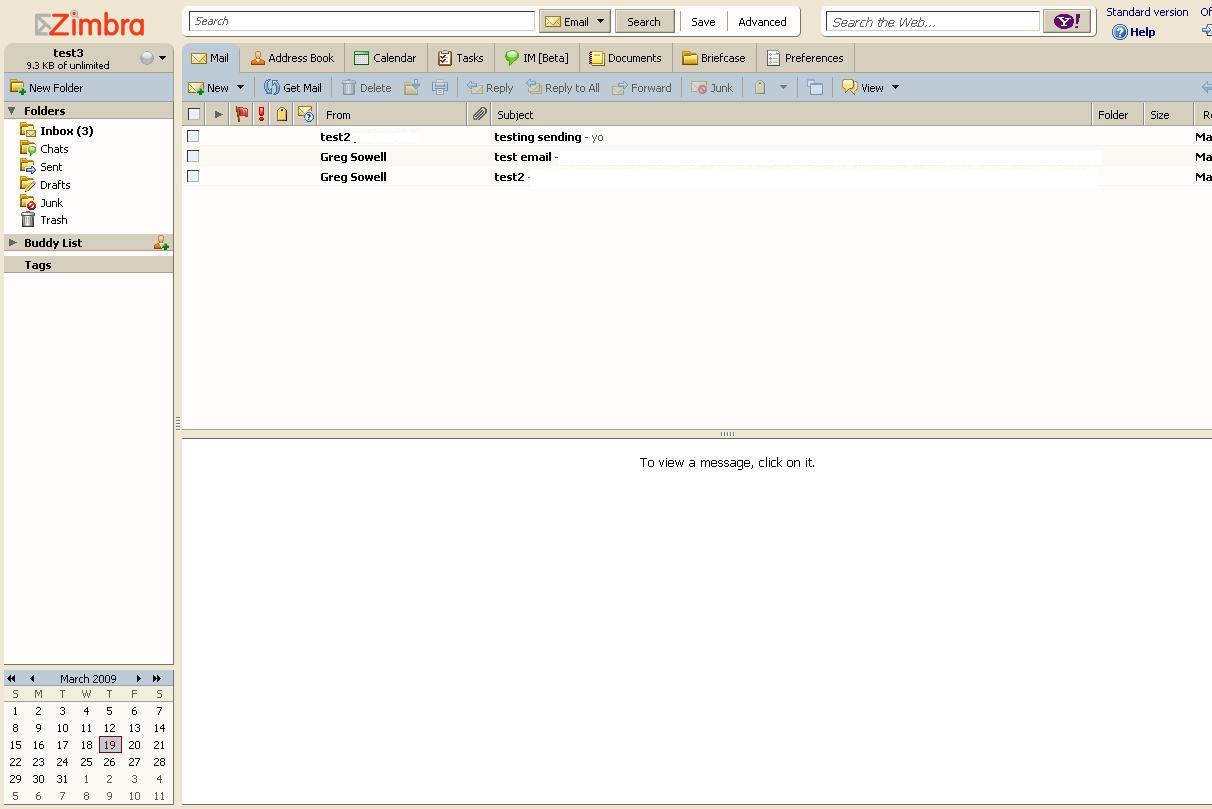Open the Help link

click(1134, 32)
